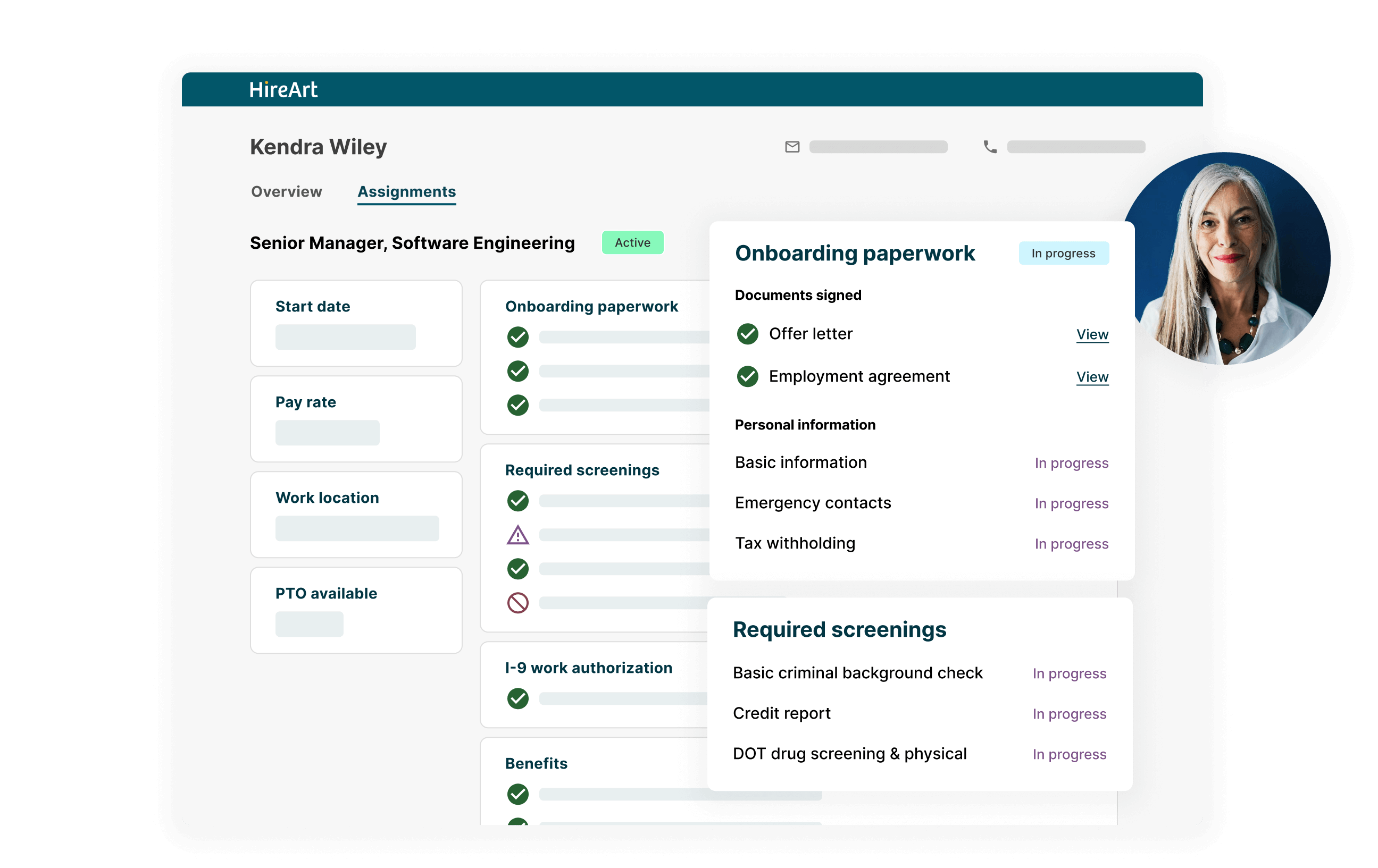Click the I-9 work authorization checkmark
1378x868 pixels.
[x=517, y=698]
